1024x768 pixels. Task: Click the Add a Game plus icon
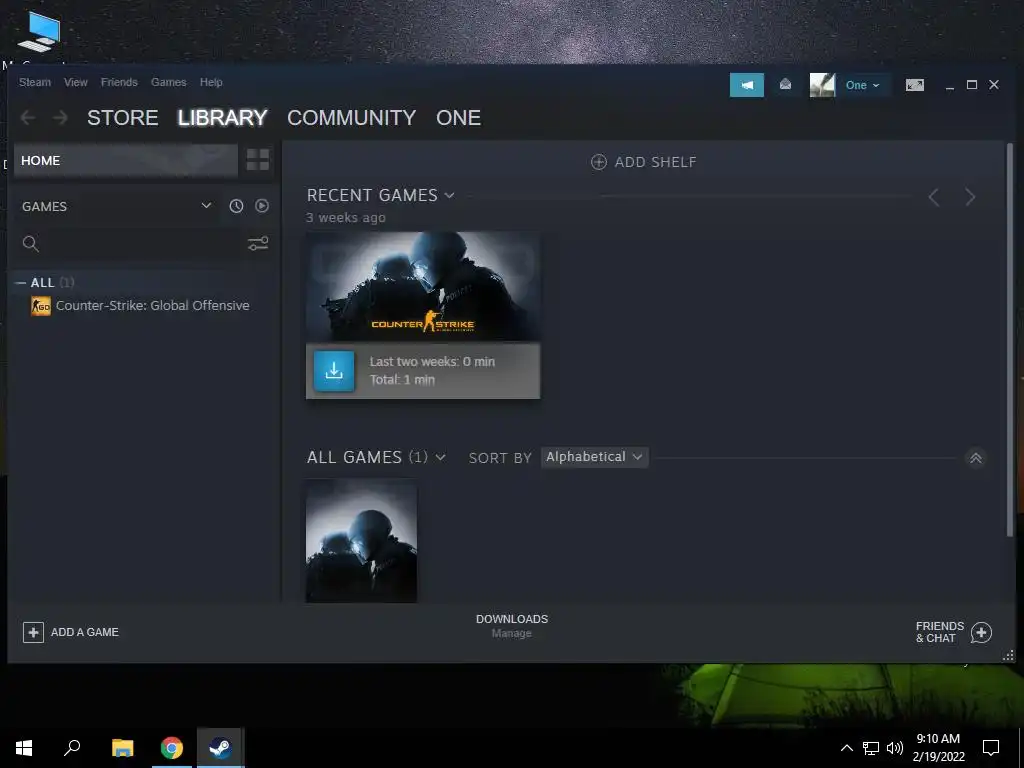(x=33, y=632)
